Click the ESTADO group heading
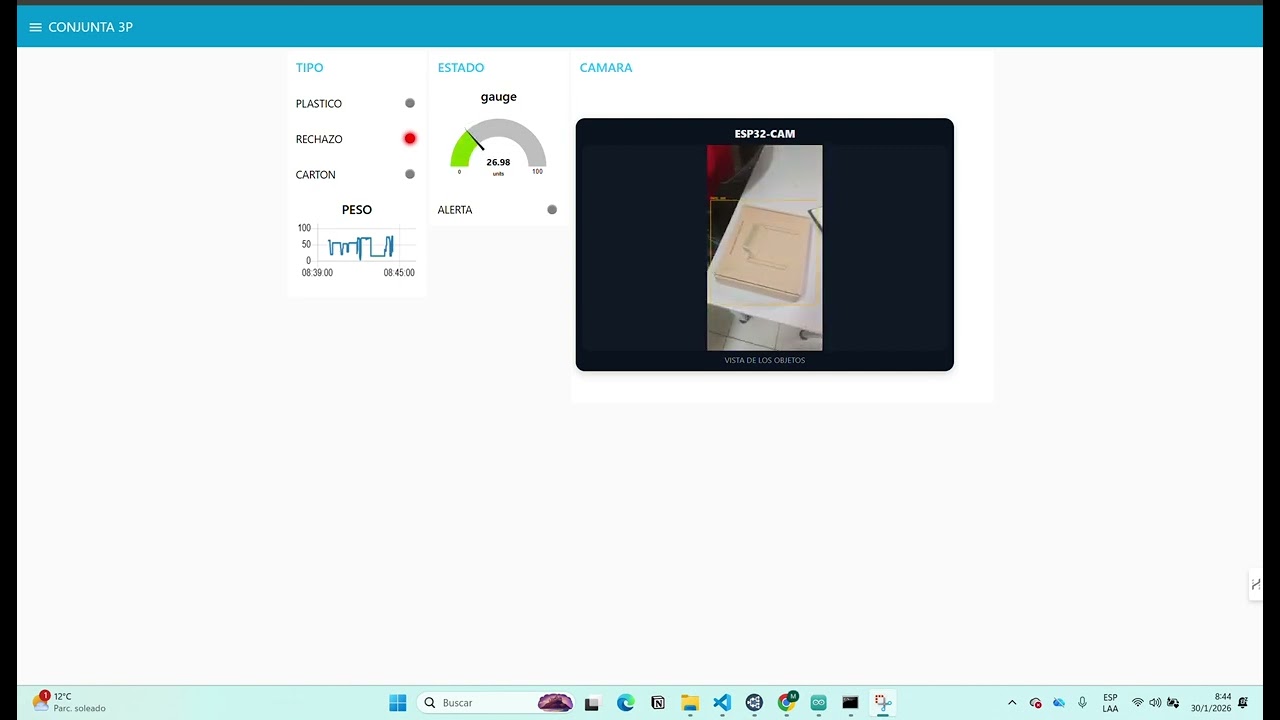The width and height of the screenshot is (1280, 720). click(461, 68)
